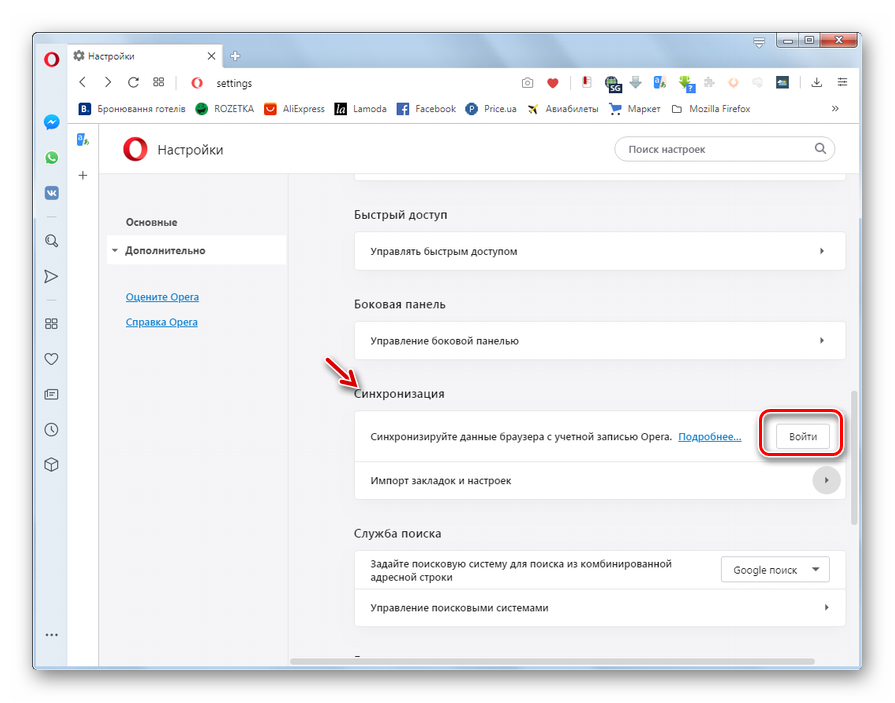895x703 pixels.
Task: Click the tab menu icon in title bar
Action: [x=759, y=42]
